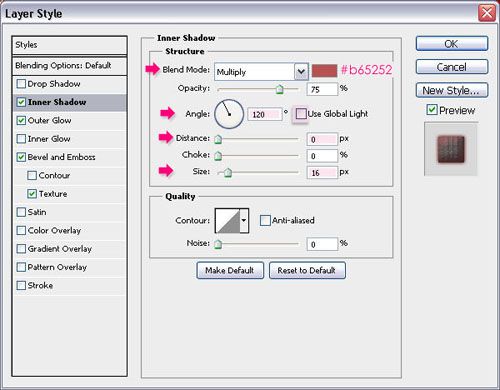Open the Blend Mode dropdown

click(x=261, y=71)
